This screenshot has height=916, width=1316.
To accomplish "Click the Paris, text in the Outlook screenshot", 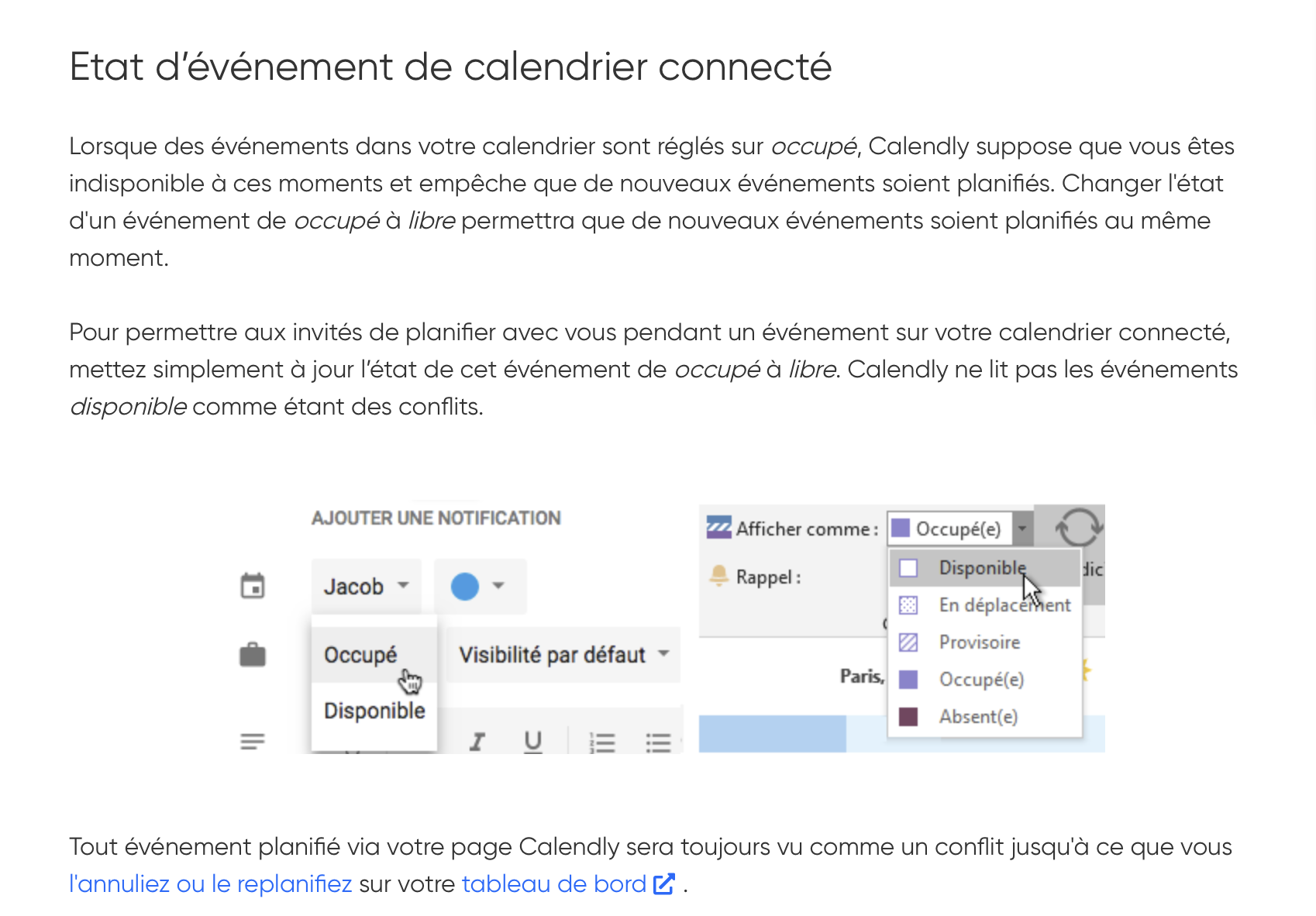I will tap(862, 677).
